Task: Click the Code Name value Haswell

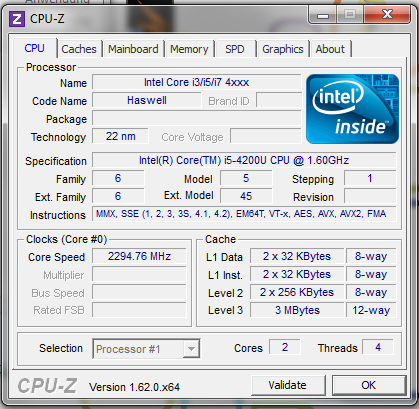Action: [x=147, y=100]
